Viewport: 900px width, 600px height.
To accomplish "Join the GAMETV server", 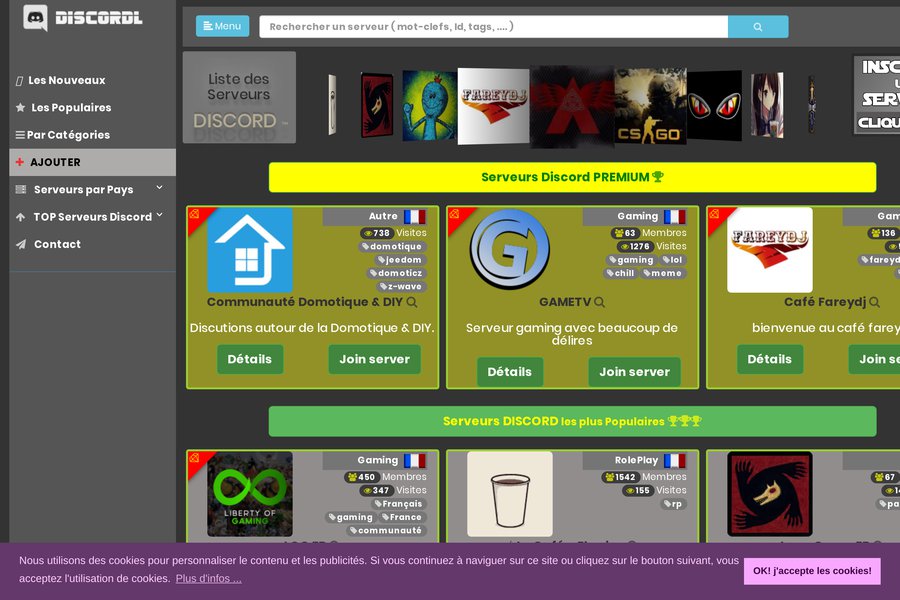I will click(x=634, y=372).
